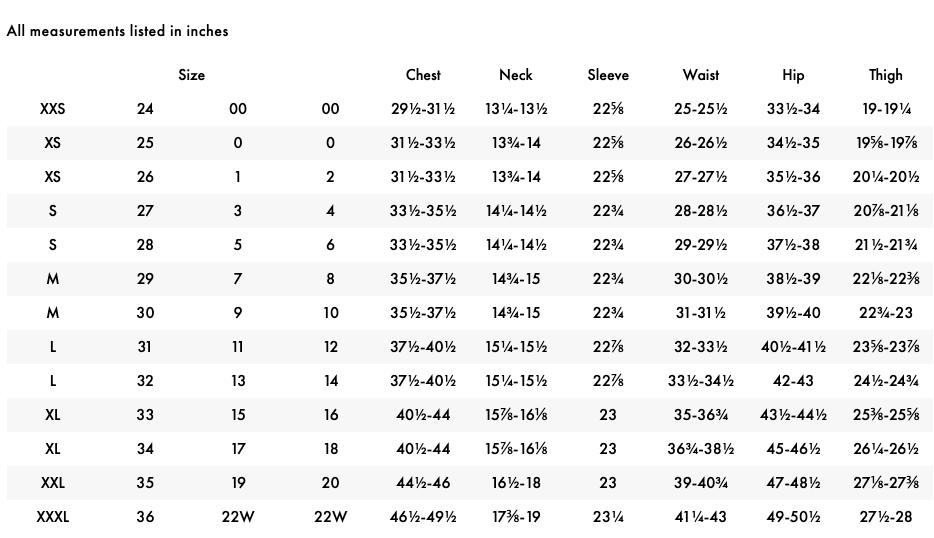The image size is (934, 538).
Task: Select the Hip column header
Action: (793, 75)
